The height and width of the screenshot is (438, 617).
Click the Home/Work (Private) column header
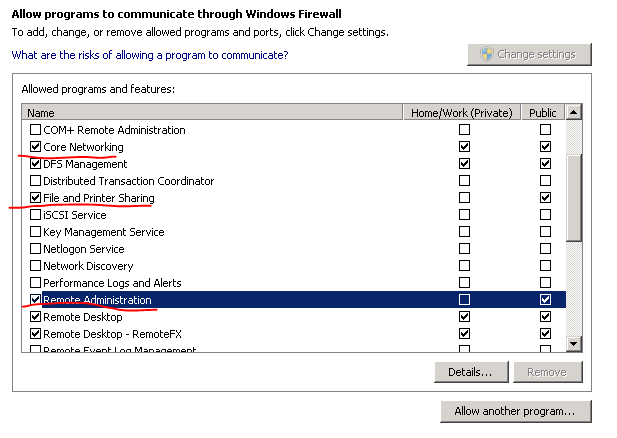point(462,113)
